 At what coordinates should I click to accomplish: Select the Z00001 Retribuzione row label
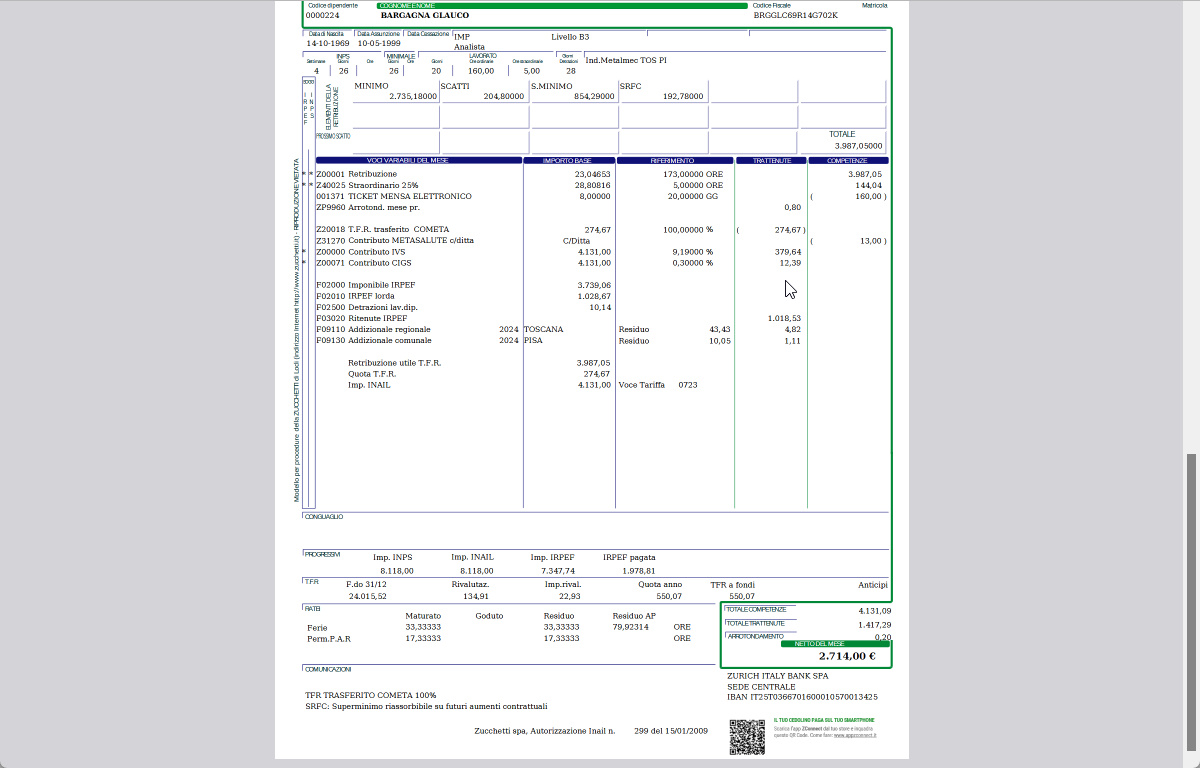click(x=356, y=174)
